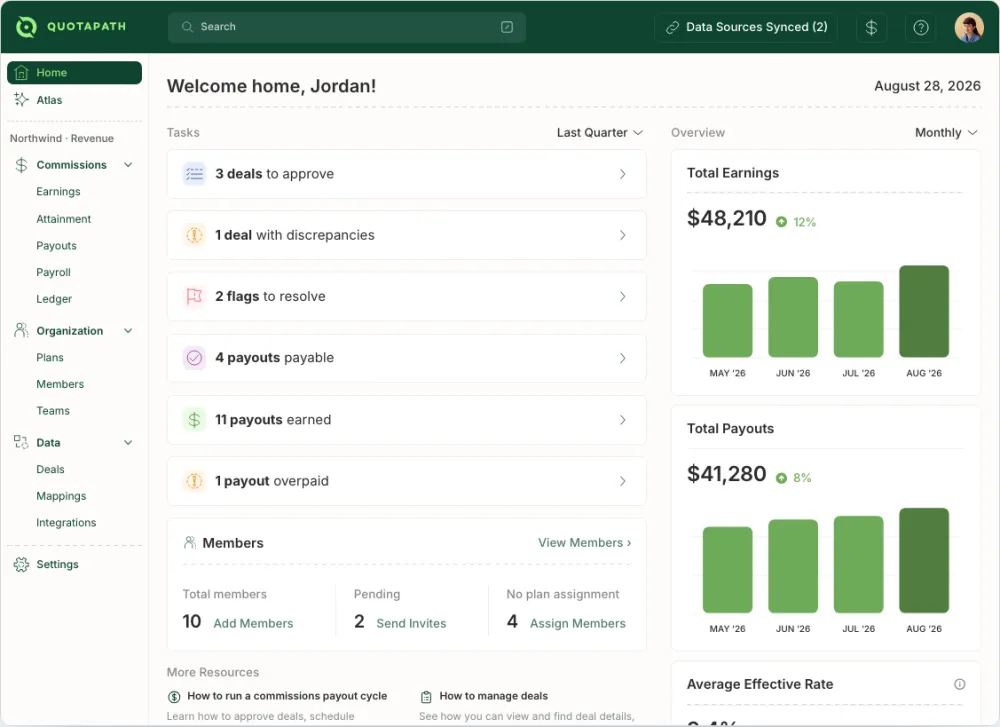
Task: Click the info icon for Average Effective Rate
Action: pos(959,684)
